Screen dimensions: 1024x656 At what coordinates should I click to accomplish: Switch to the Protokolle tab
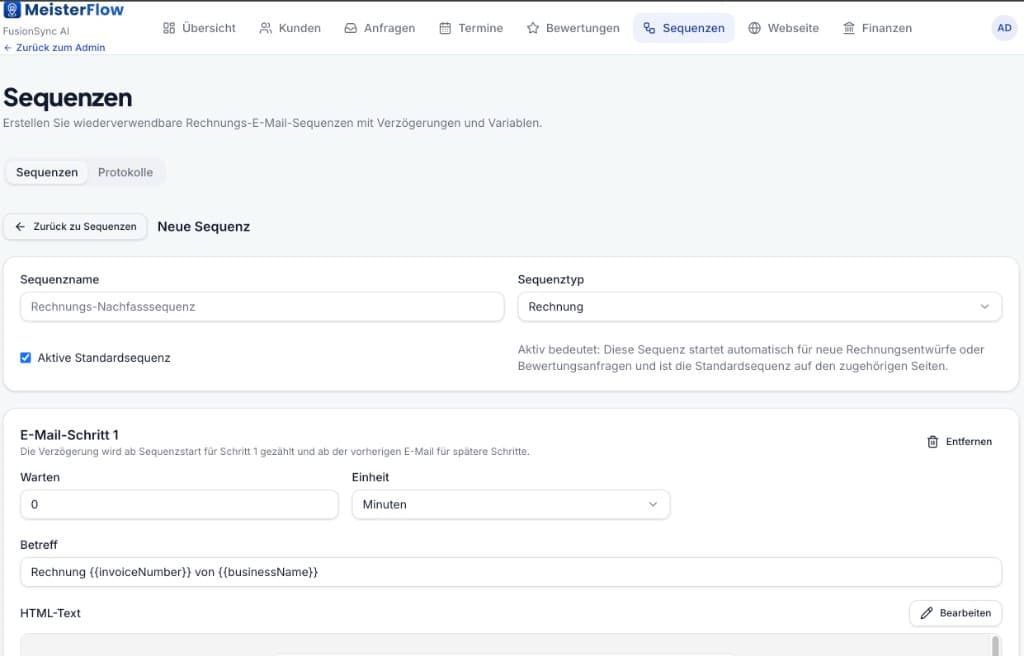pyautogui.click(x=125, y=172)
